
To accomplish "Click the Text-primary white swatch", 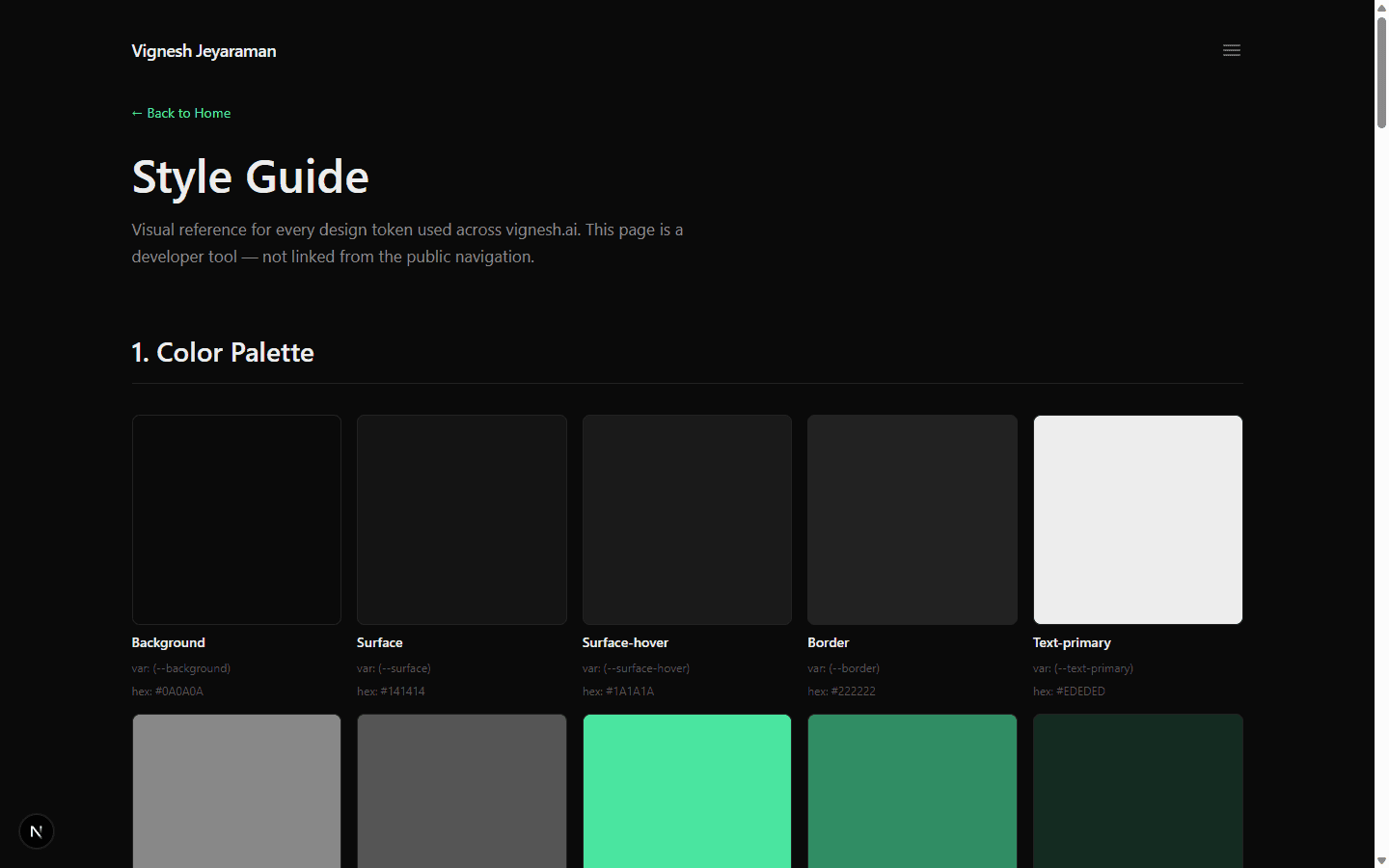I will [1137, 519].
